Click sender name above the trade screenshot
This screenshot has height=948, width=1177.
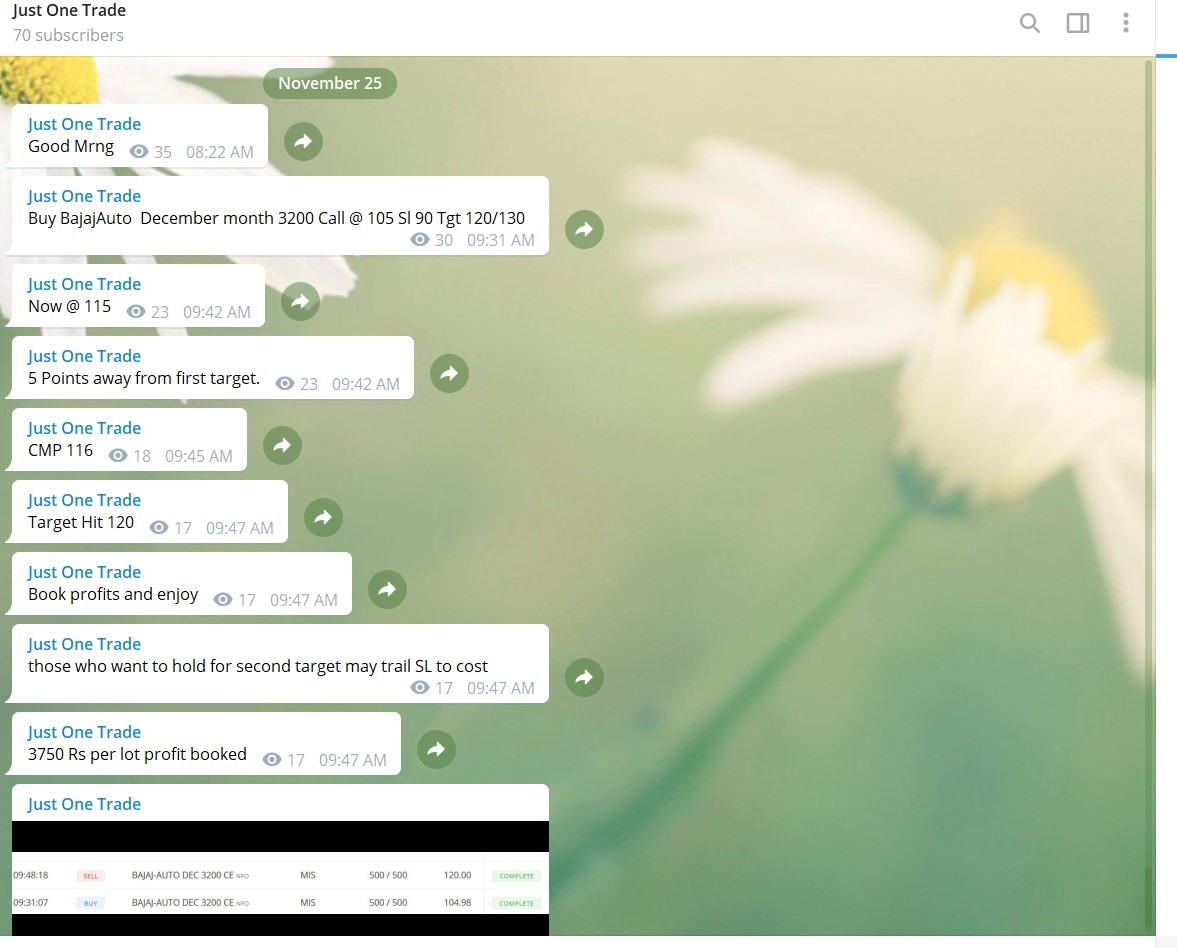pyautogui.click(x=84, y=804)
